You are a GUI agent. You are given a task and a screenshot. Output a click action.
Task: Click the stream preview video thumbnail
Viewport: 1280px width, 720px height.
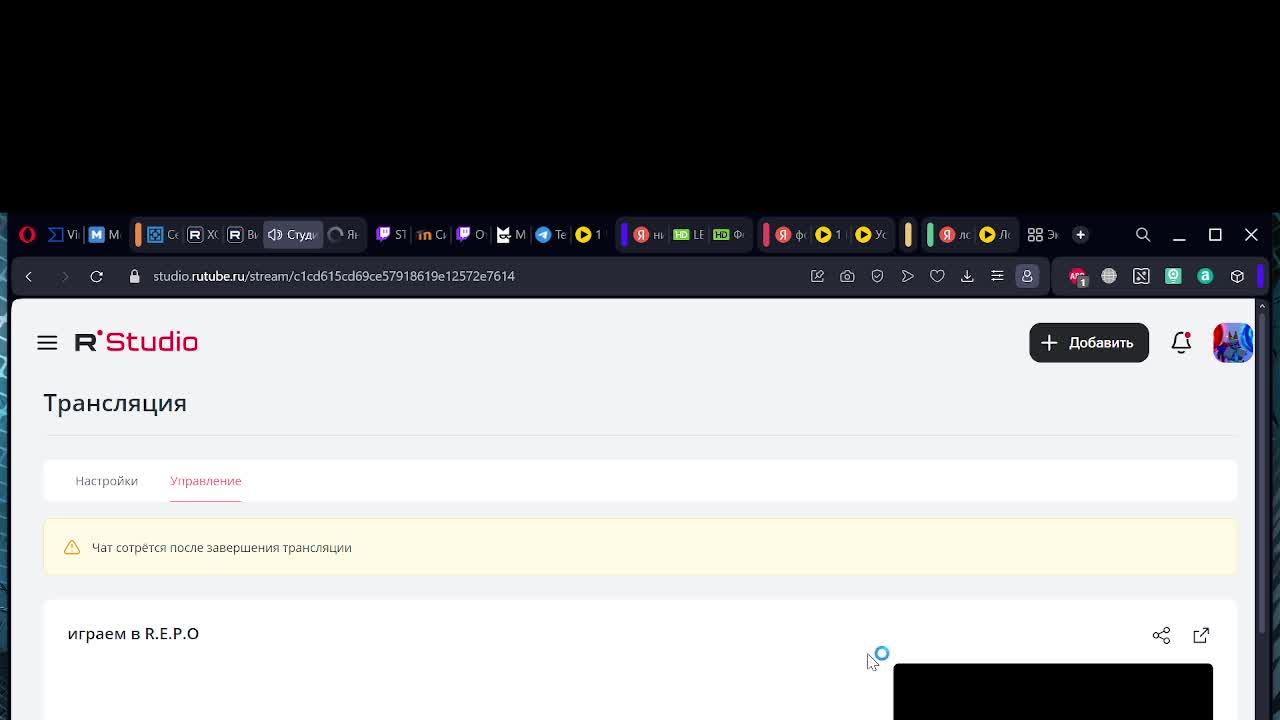1053,691
